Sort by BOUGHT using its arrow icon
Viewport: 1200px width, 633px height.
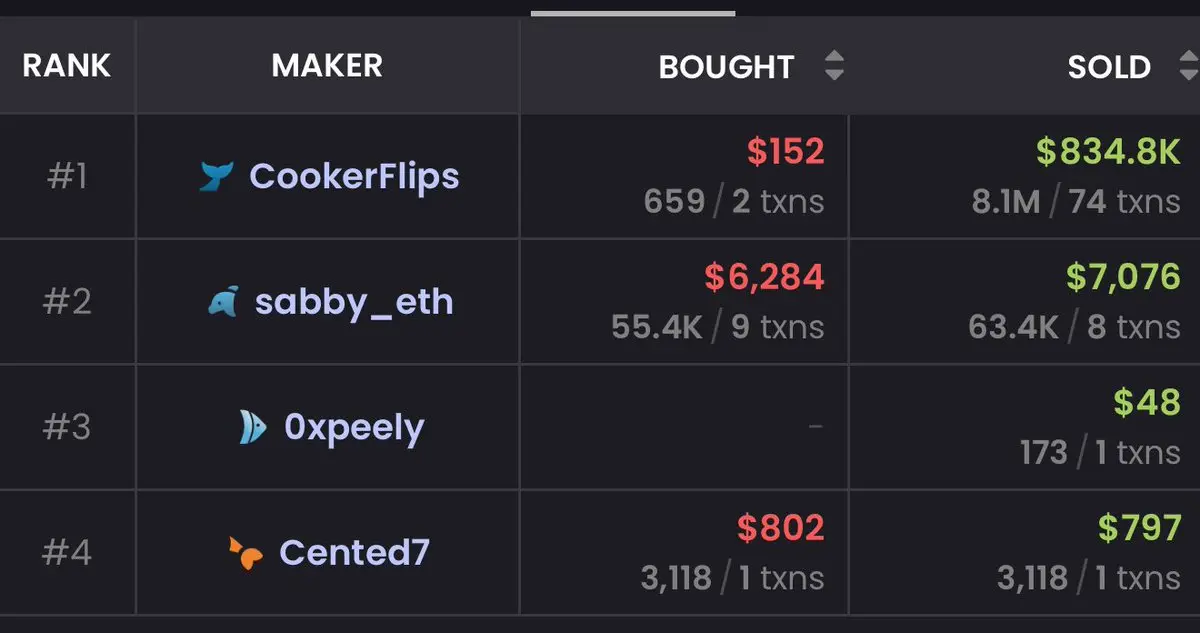coord(834,67)
